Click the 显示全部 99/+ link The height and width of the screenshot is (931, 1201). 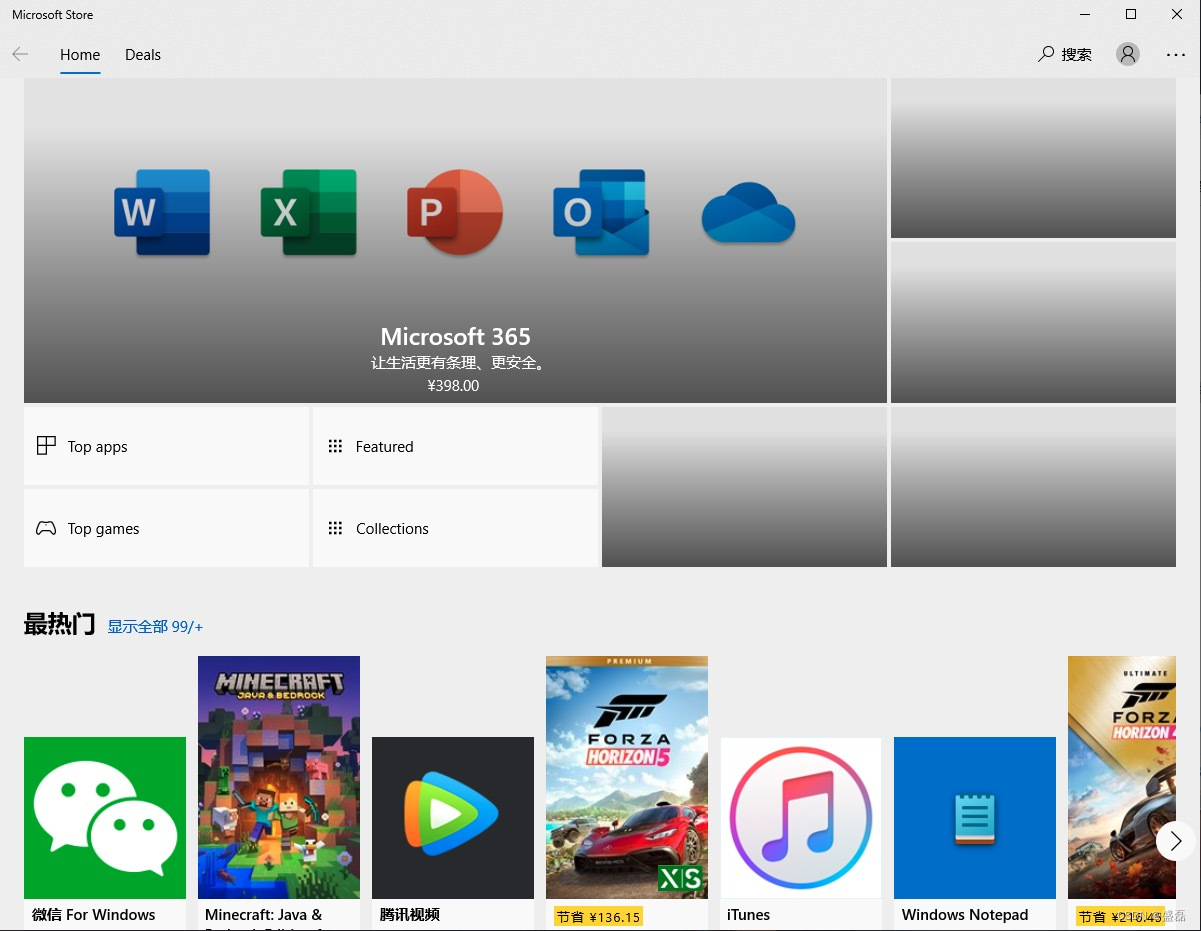pyautogui.click(x=155, y=627)
